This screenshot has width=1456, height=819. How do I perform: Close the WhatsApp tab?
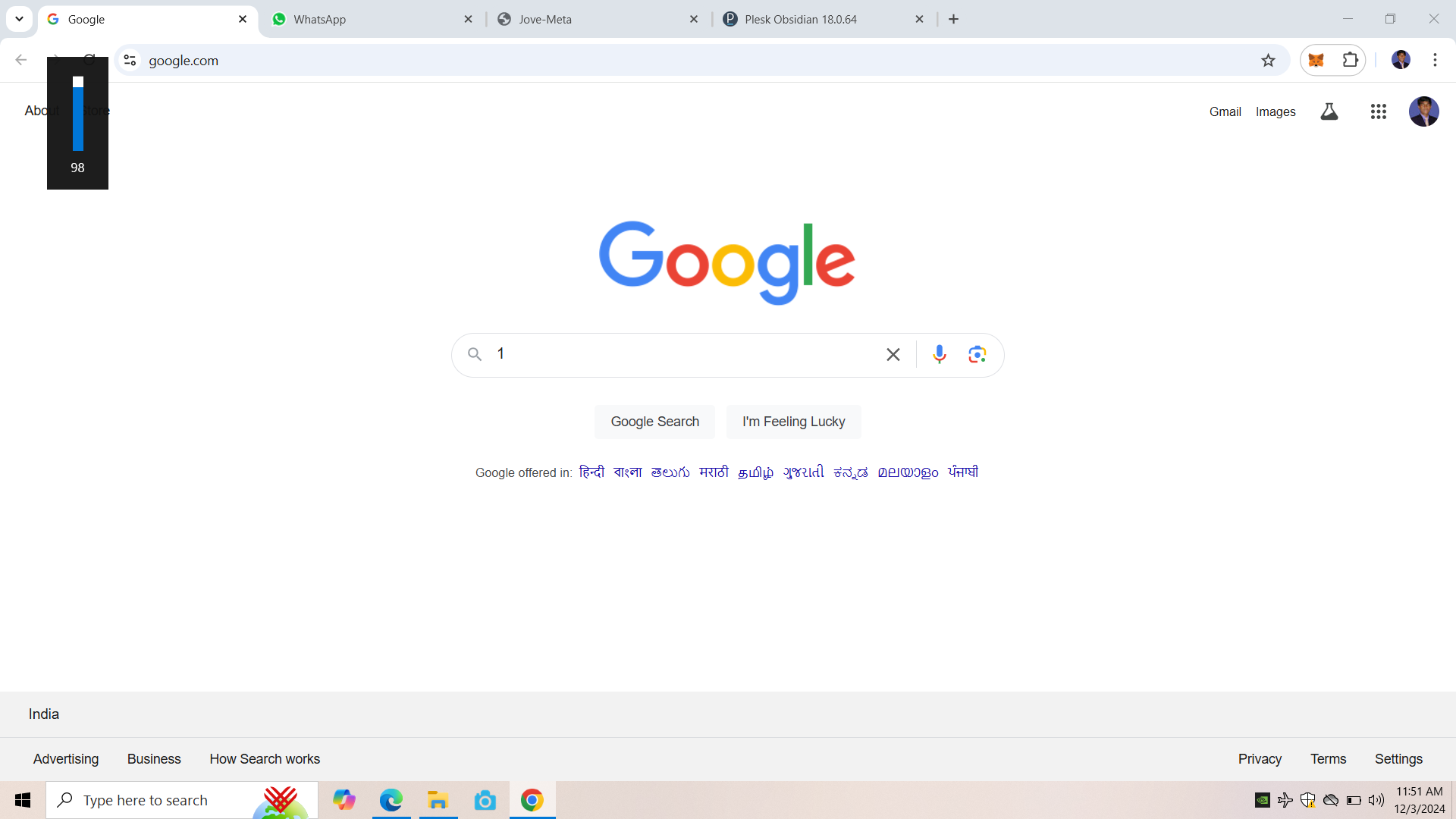[468, 19]
